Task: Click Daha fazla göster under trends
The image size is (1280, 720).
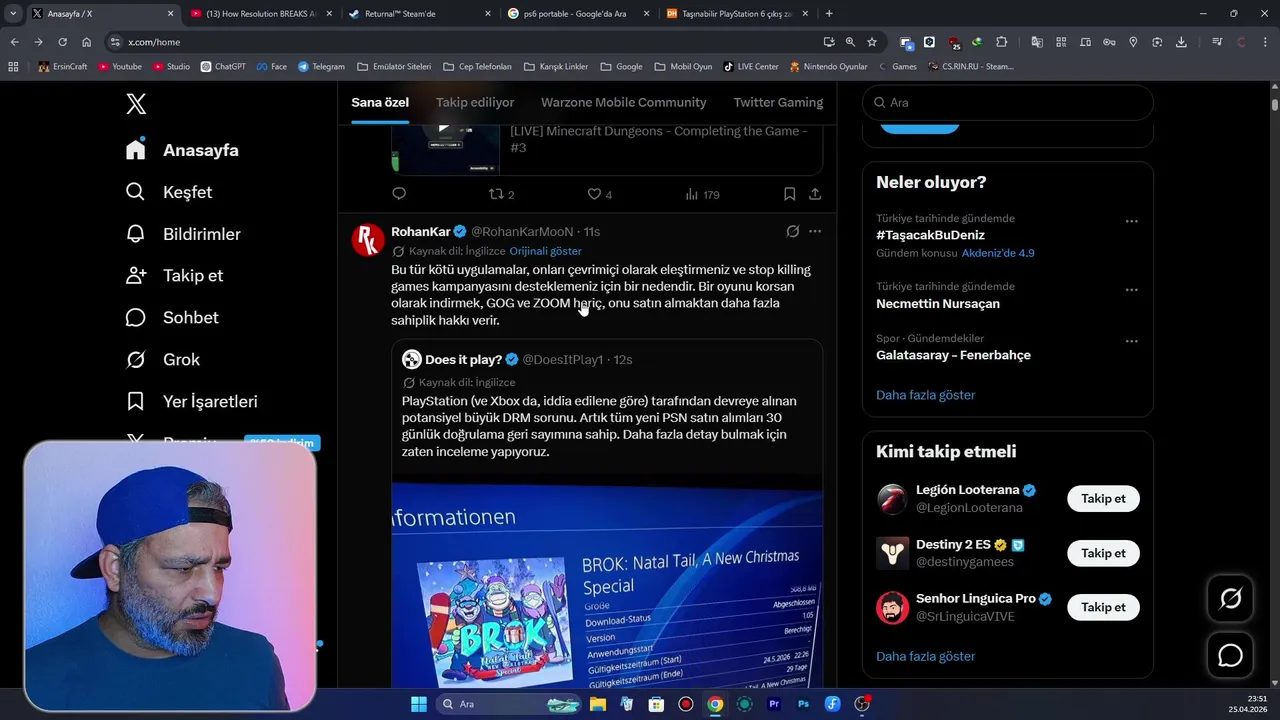Action: coord(925,395)
